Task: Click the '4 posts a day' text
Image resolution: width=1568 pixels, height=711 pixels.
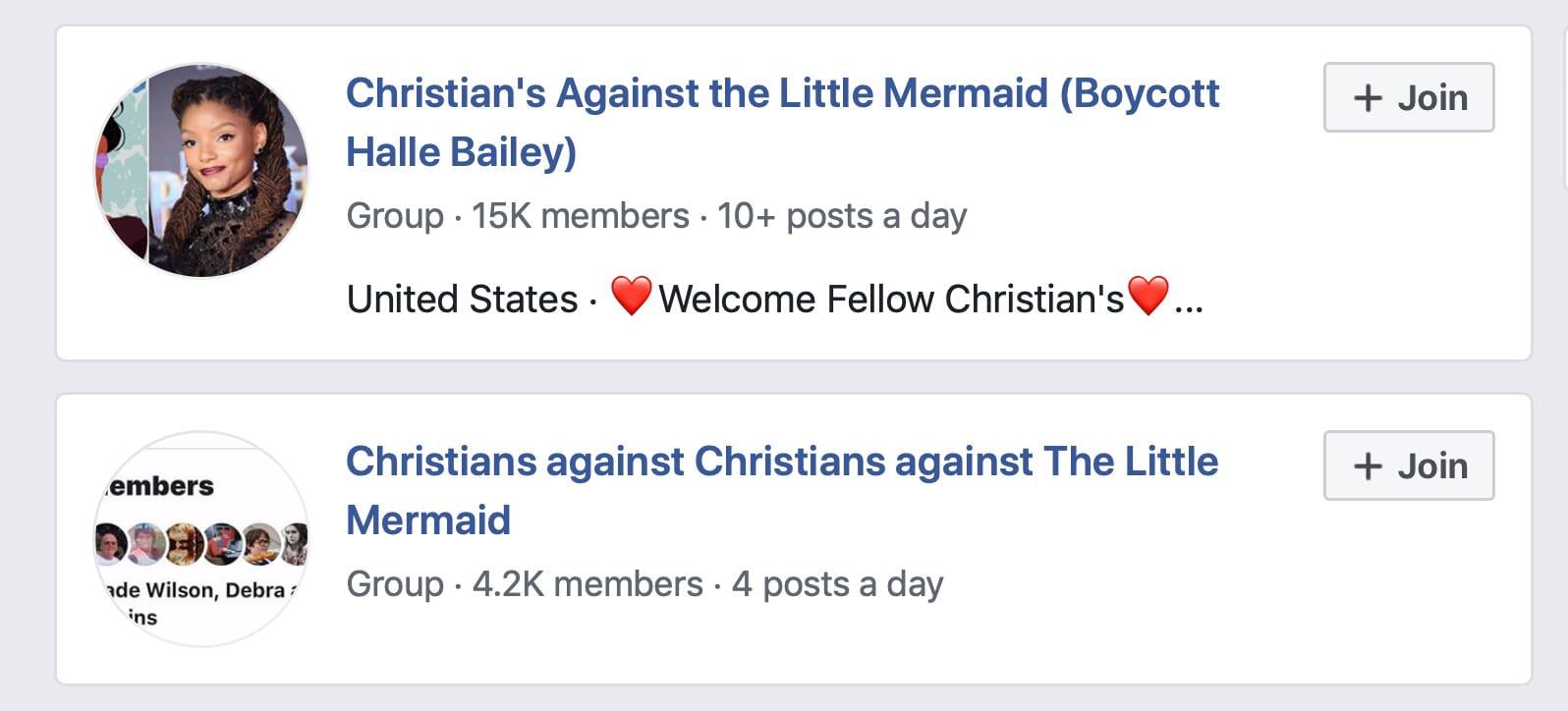Action: tap(837, 584)
